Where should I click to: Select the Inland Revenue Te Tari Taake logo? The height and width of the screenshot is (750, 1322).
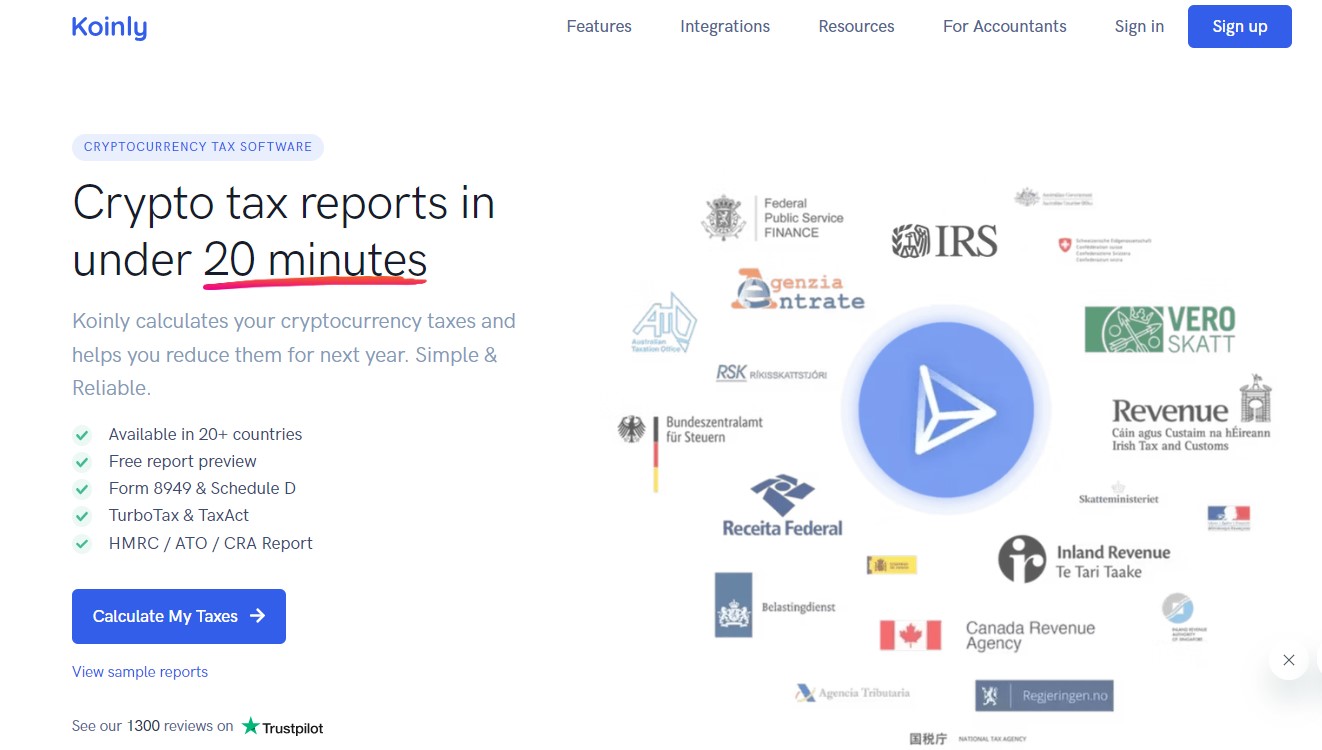1084,560
